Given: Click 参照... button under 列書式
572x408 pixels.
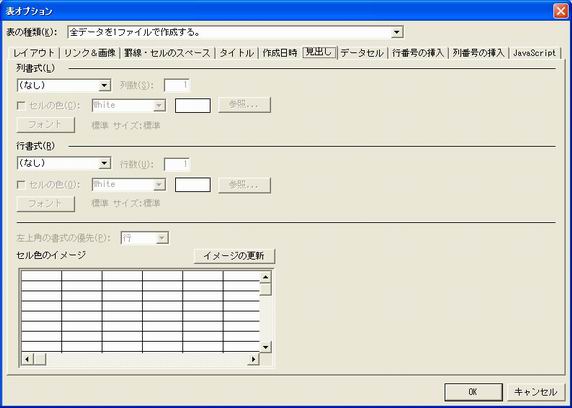Looking at the screenshot, I should [244, 105].
